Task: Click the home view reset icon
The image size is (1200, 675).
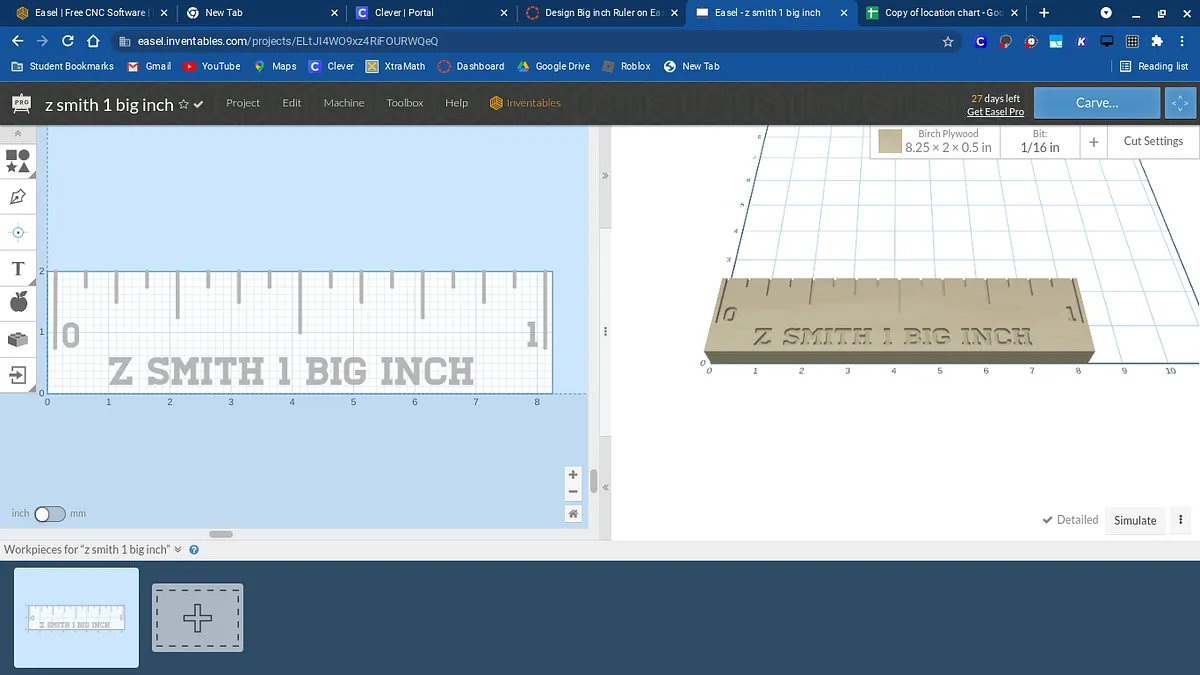Action: coord(573,513)
